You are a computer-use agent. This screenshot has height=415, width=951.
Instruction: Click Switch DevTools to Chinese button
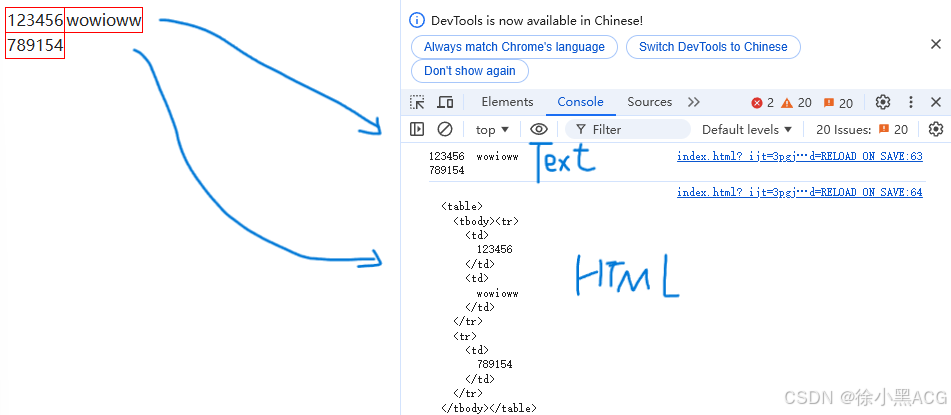click(713, 47)
